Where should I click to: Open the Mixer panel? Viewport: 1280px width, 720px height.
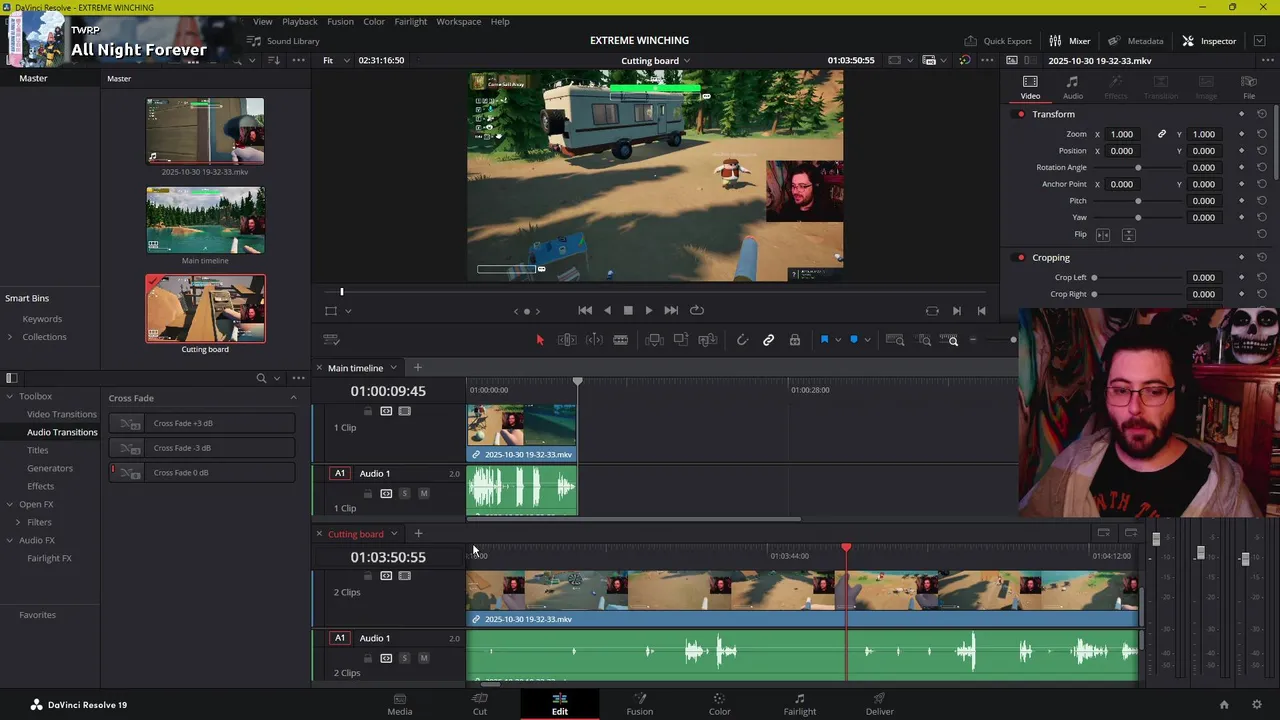[x=1069, y=41]
